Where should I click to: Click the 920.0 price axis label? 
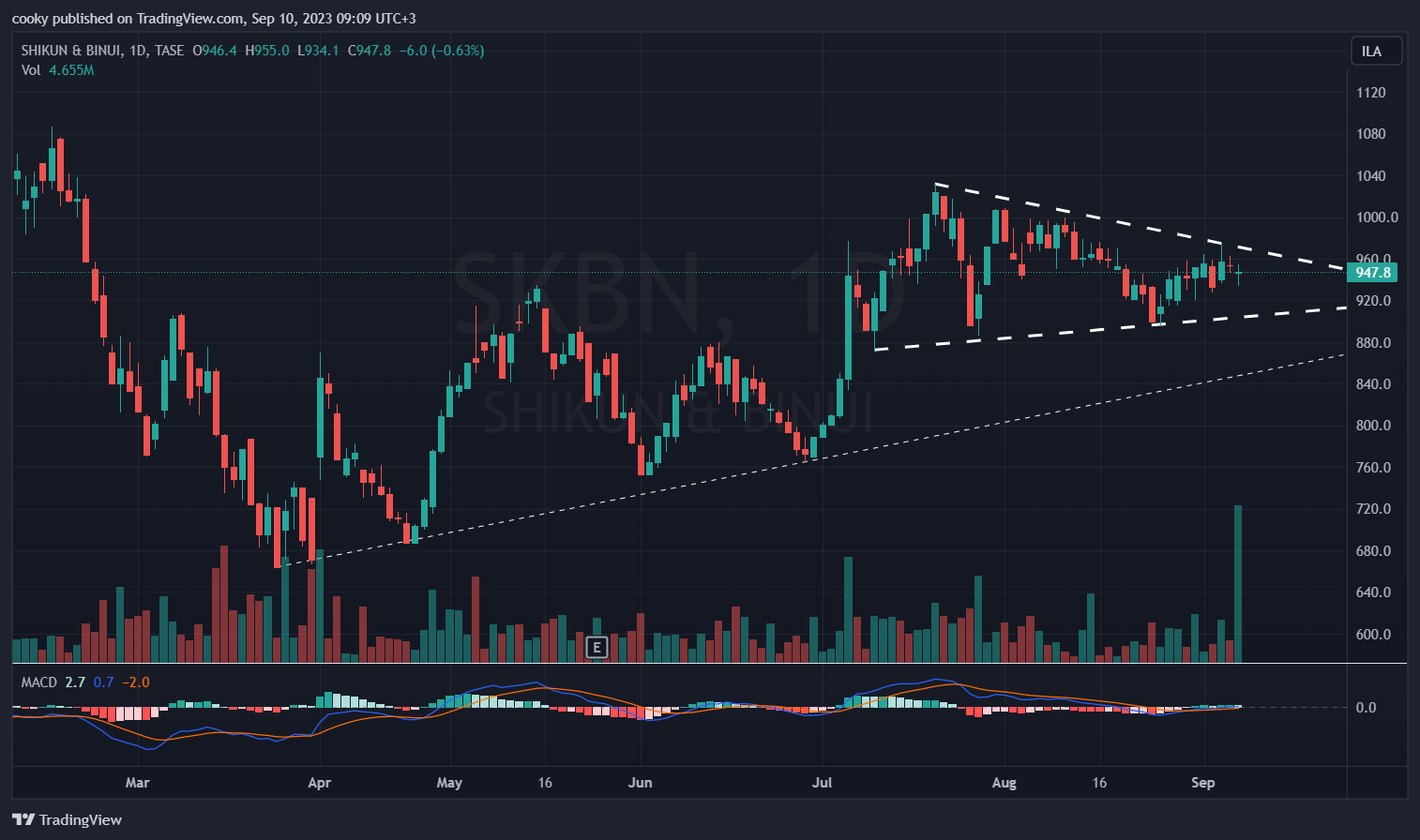(1373, 301)
